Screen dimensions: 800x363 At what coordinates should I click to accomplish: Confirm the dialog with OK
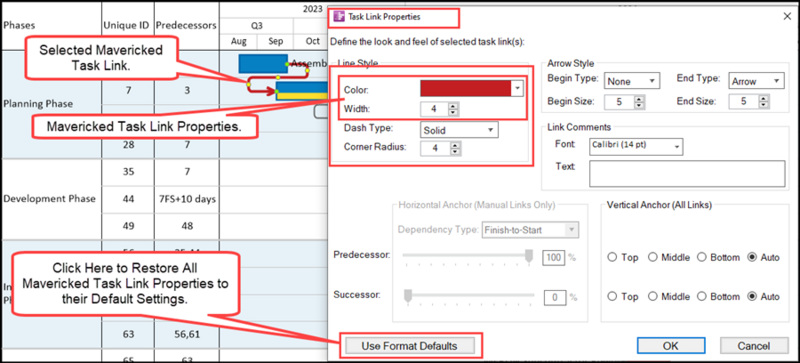pos(670,346)
